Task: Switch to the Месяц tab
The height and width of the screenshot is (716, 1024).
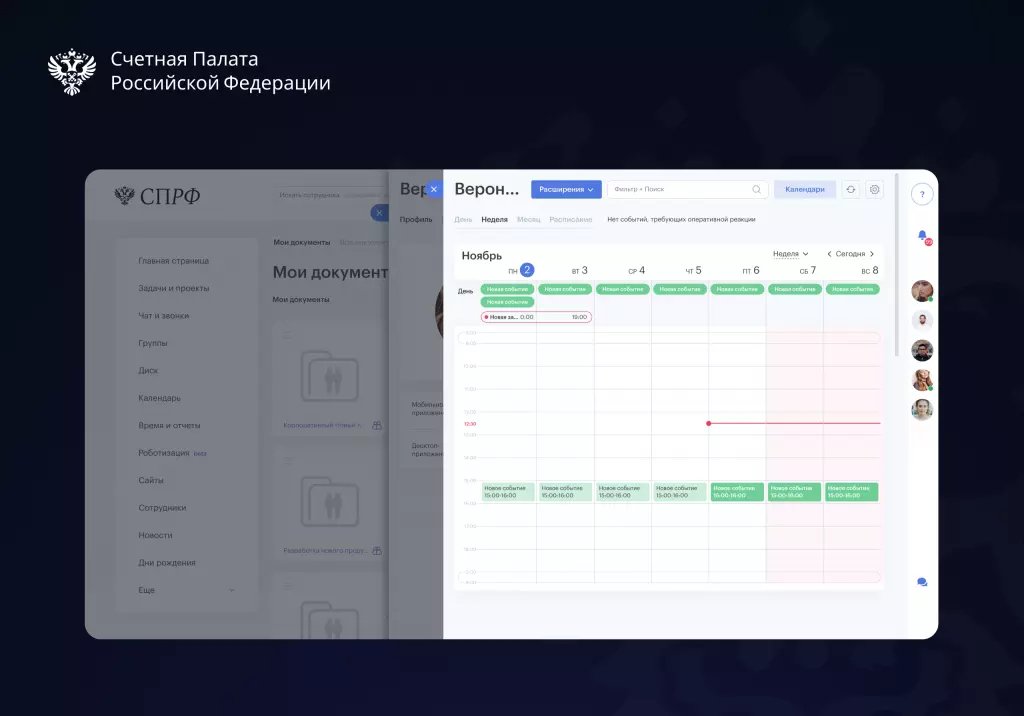Action: point(528,220)
